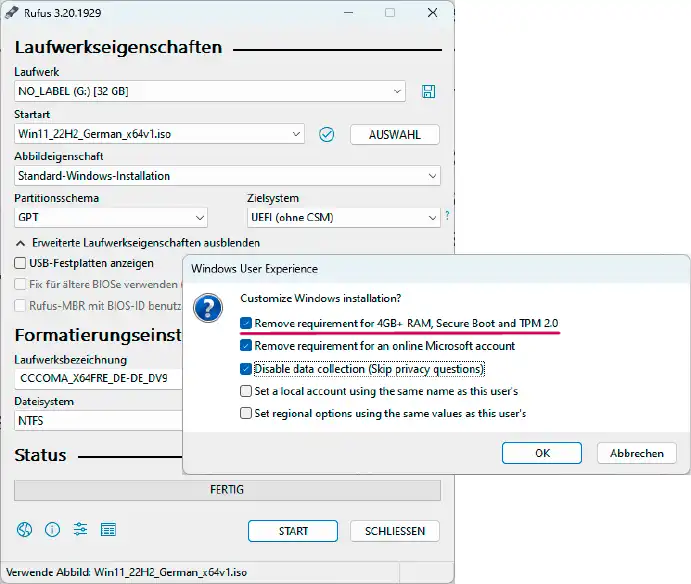Click the Laufwerksbezeichnung text field
Screen dimensions: 691x584
98,379
